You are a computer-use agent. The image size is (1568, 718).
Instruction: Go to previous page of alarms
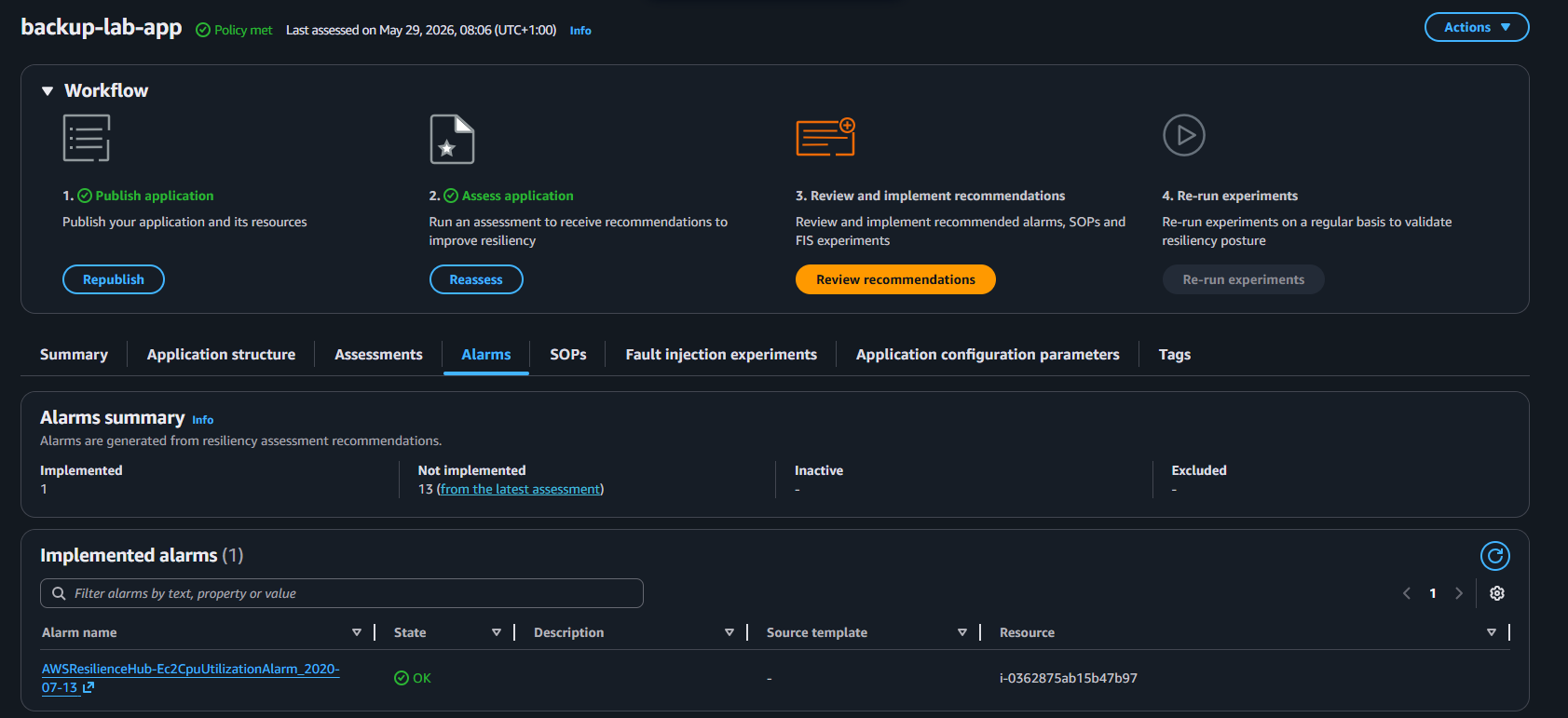tap(1407, 593)
